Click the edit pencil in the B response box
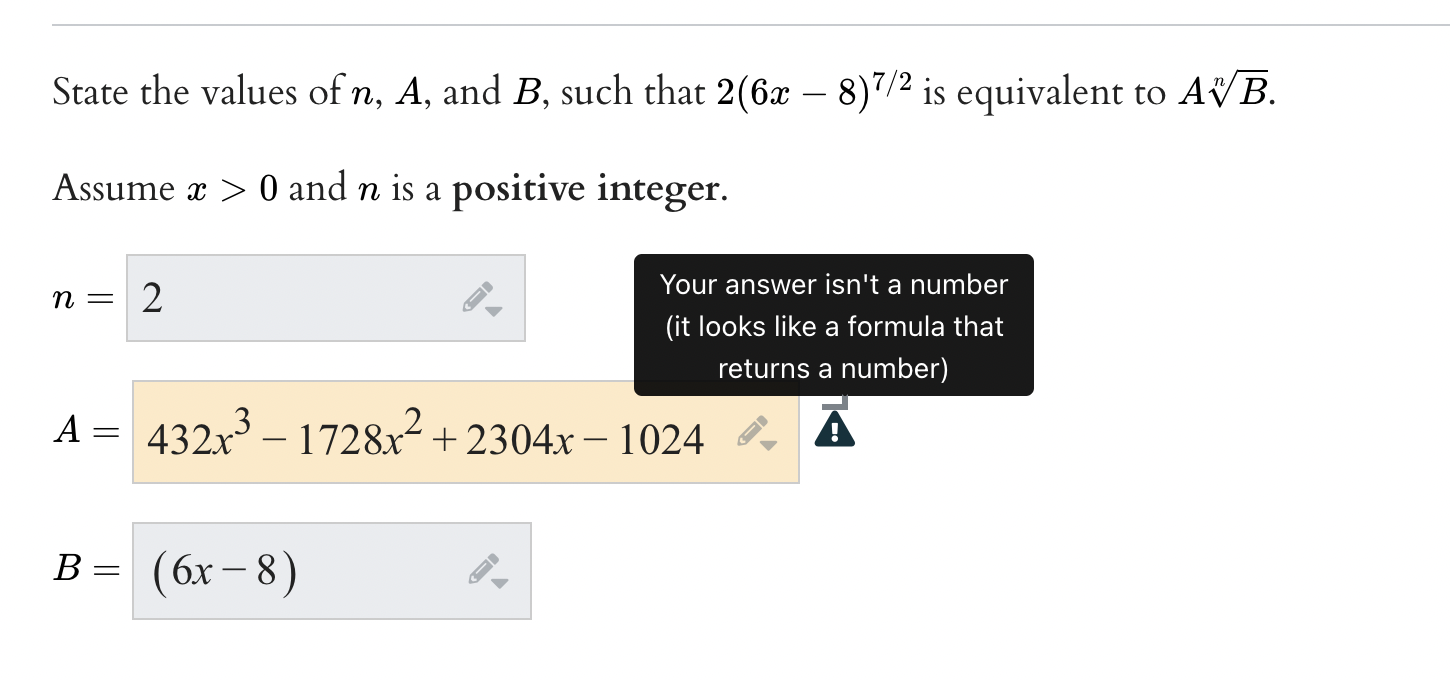This screenshot has height=680, width=1450. pyautogui.click(x=483, y=567)
